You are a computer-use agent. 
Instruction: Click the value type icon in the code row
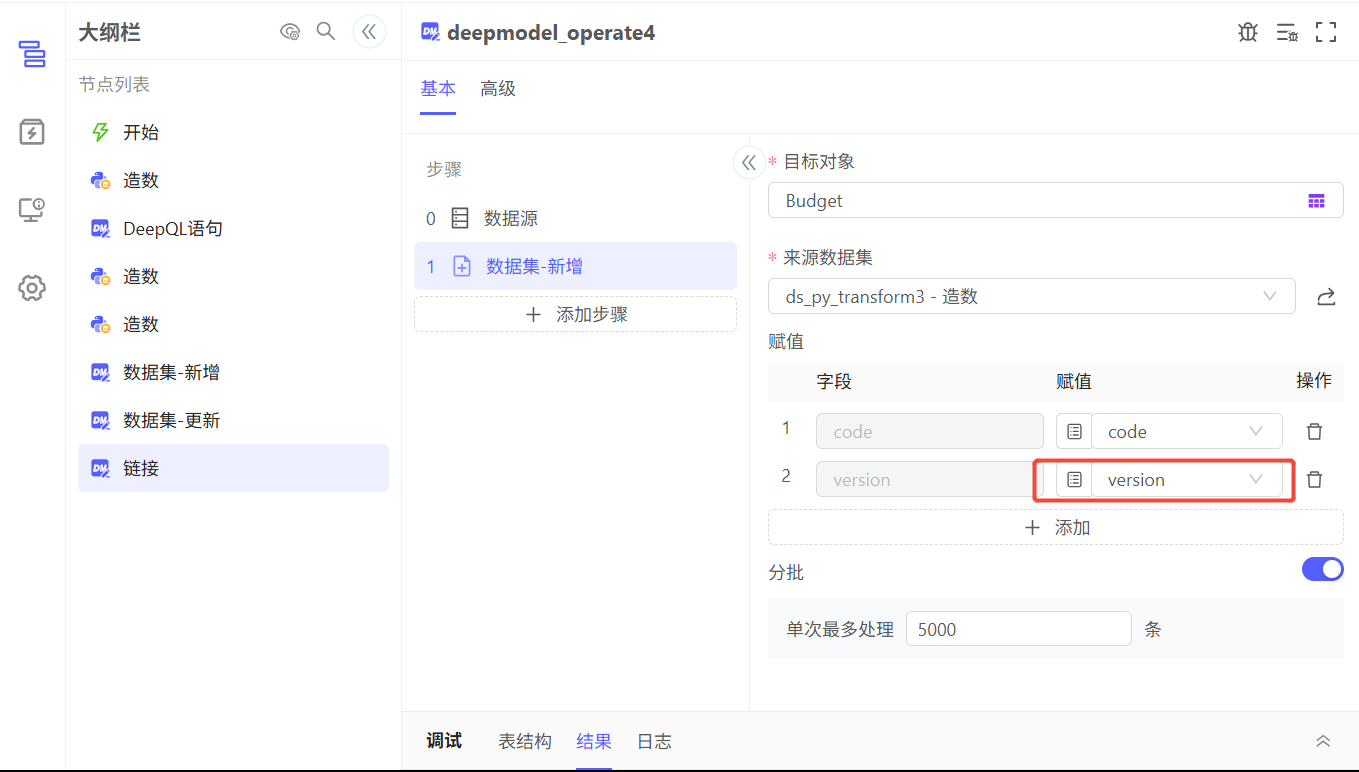pos(1074,432)
